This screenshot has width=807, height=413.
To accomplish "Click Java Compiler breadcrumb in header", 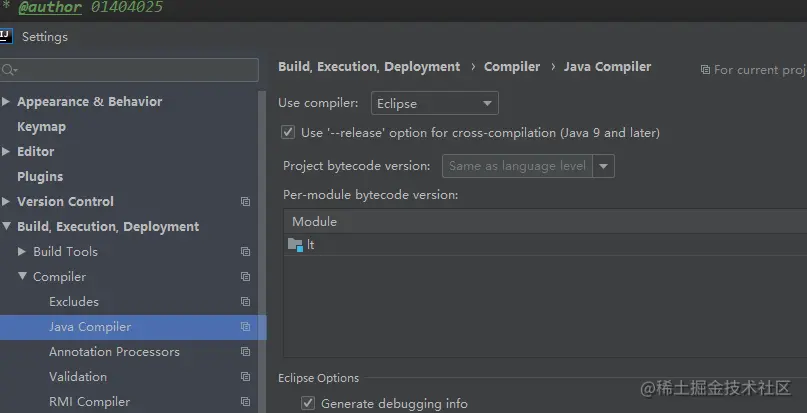I will click(607, 67).
